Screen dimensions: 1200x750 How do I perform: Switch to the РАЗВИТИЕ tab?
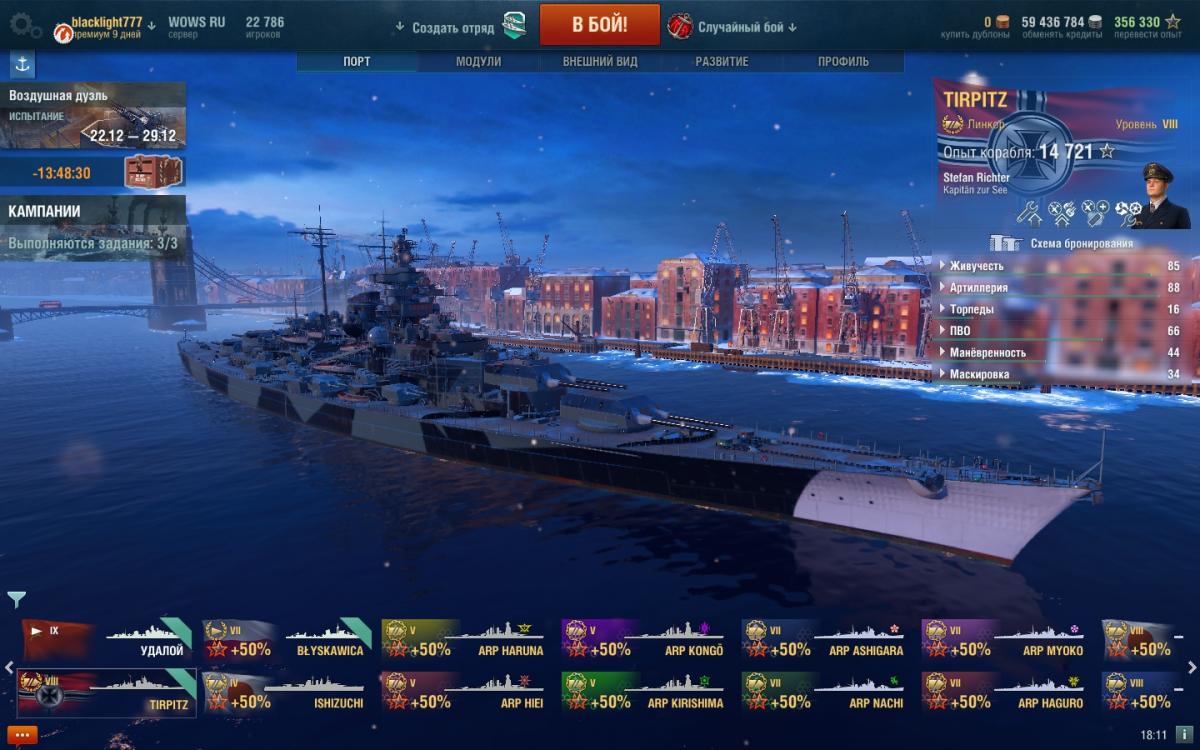click(x=721, y=61)
